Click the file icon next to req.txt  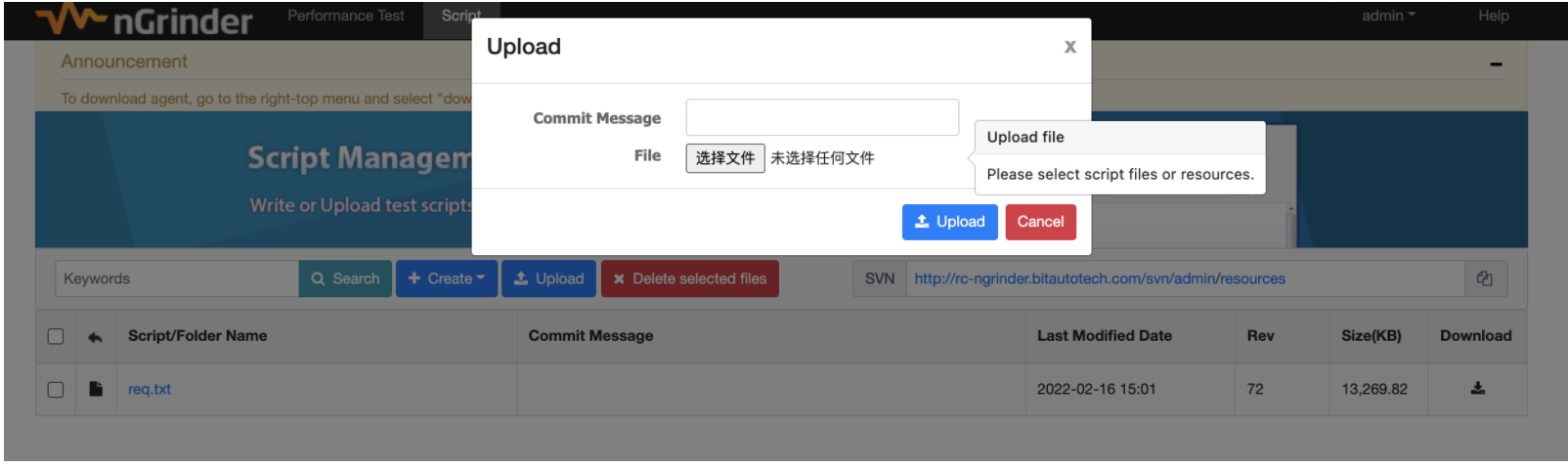[x=96, y=389]
